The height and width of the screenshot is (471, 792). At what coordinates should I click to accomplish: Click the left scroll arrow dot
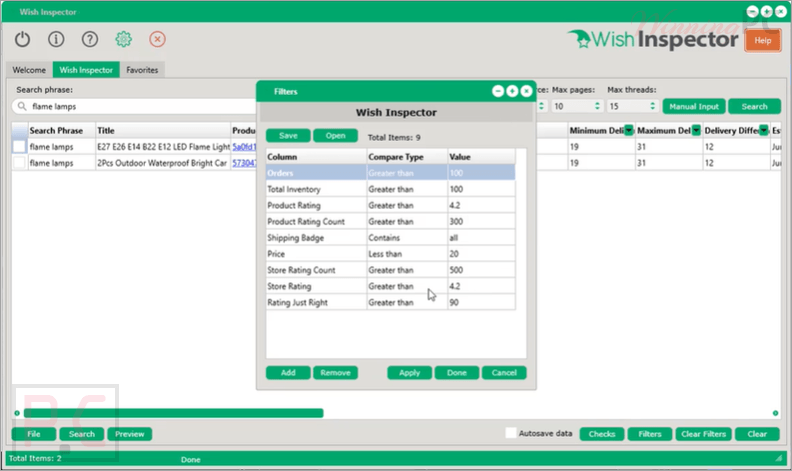17,413
